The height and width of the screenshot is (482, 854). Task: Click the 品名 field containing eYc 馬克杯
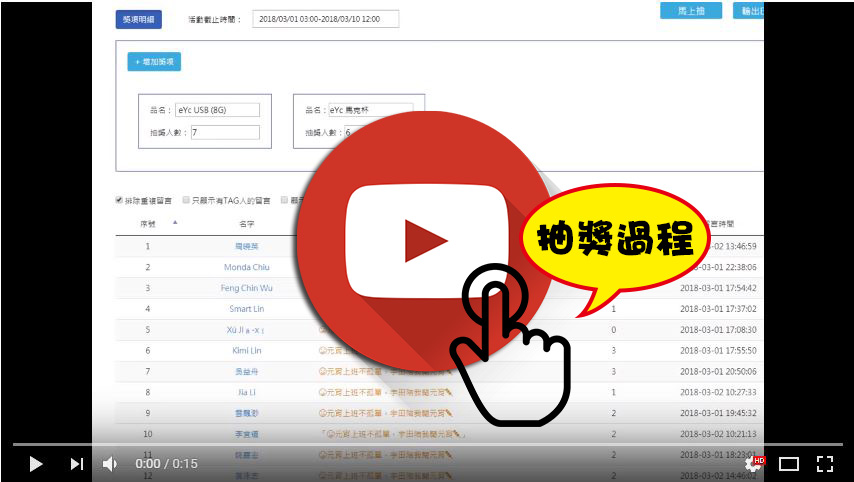[370, 110]
